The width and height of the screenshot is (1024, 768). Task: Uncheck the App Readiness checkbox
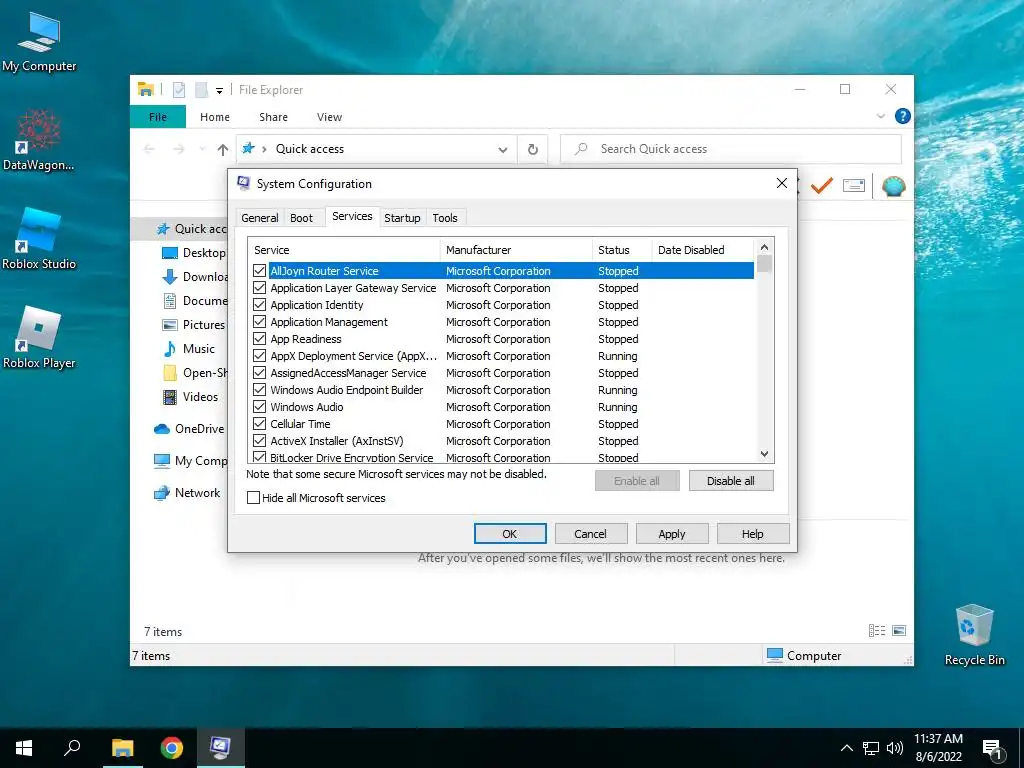point(259,338)
